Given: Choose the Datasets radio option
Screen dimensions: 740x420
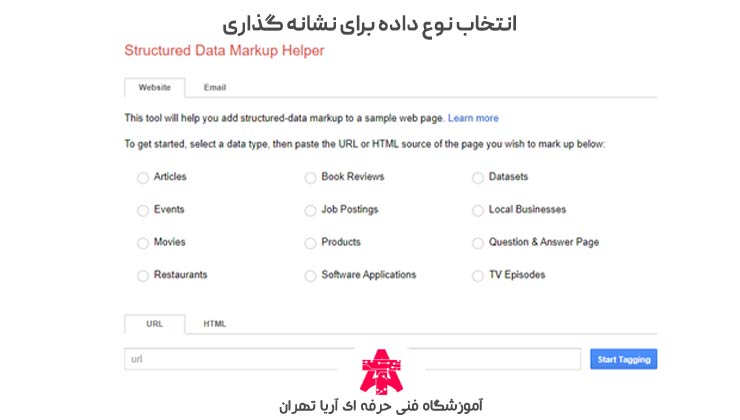Looking at the screenshot, I should (478, 178).
